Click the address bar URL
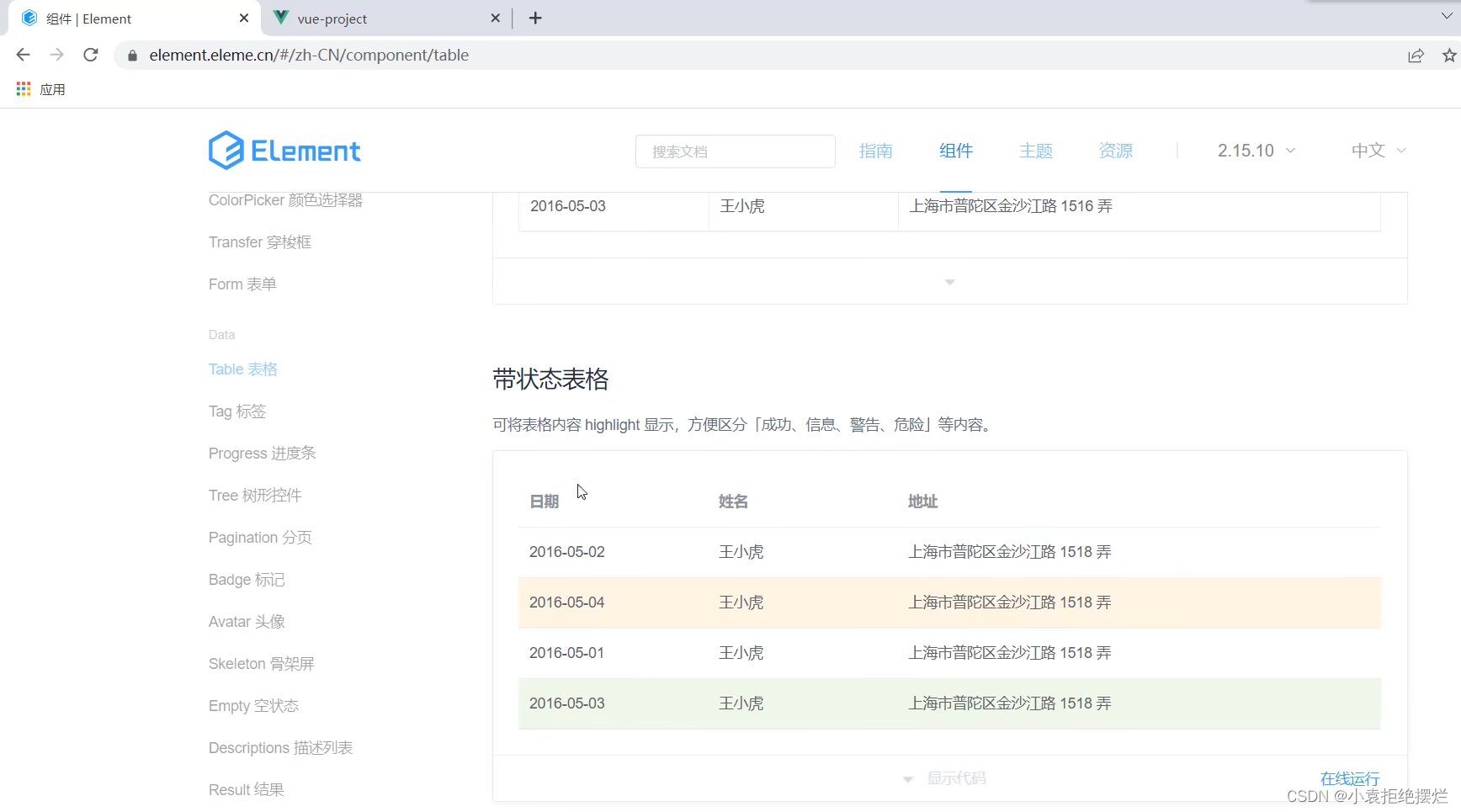The height and width of the screenshot is (812, 1461). click(309, 56)
